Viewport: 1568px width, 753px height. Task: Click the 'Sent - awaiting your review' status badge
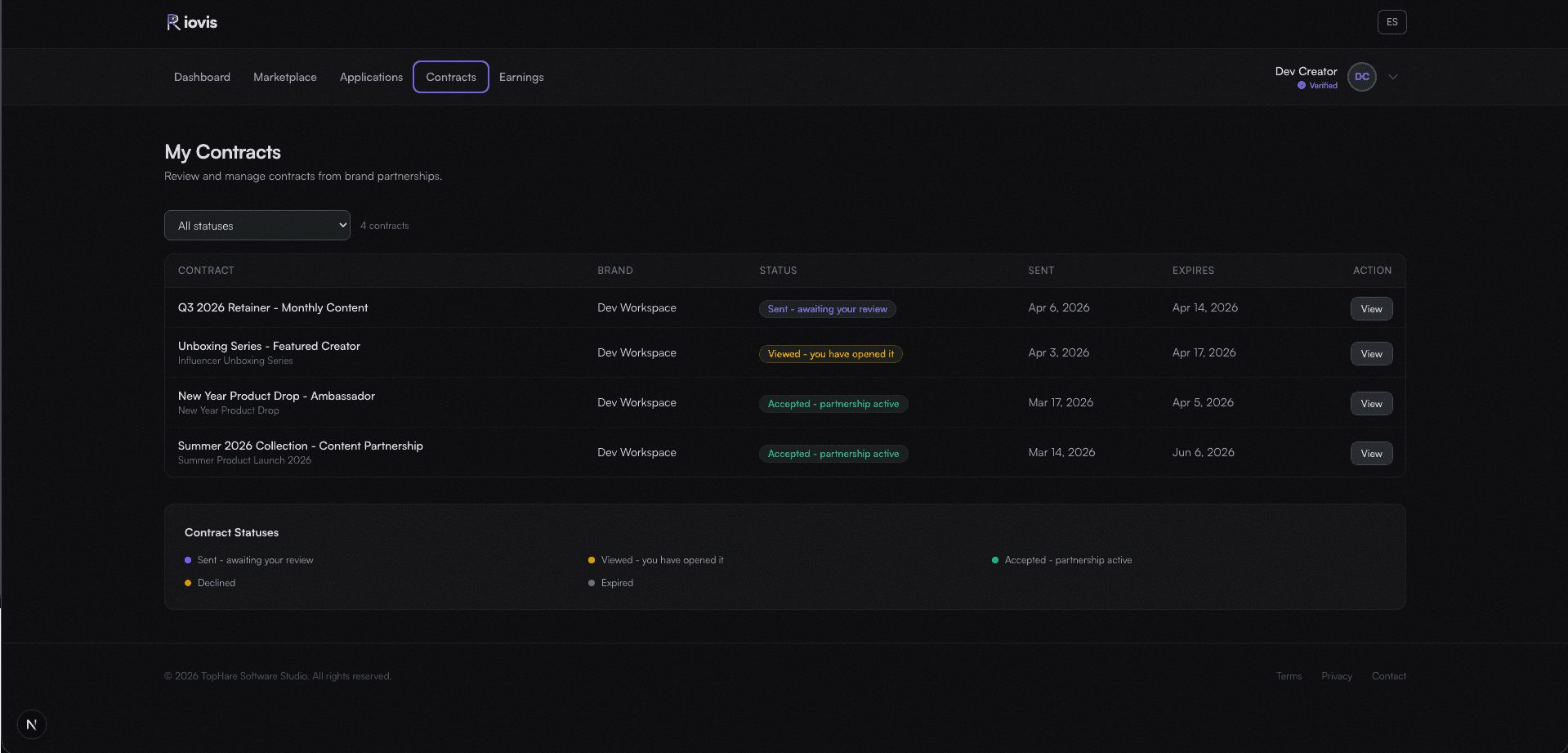pyautogui.click(x=827, y=309)
